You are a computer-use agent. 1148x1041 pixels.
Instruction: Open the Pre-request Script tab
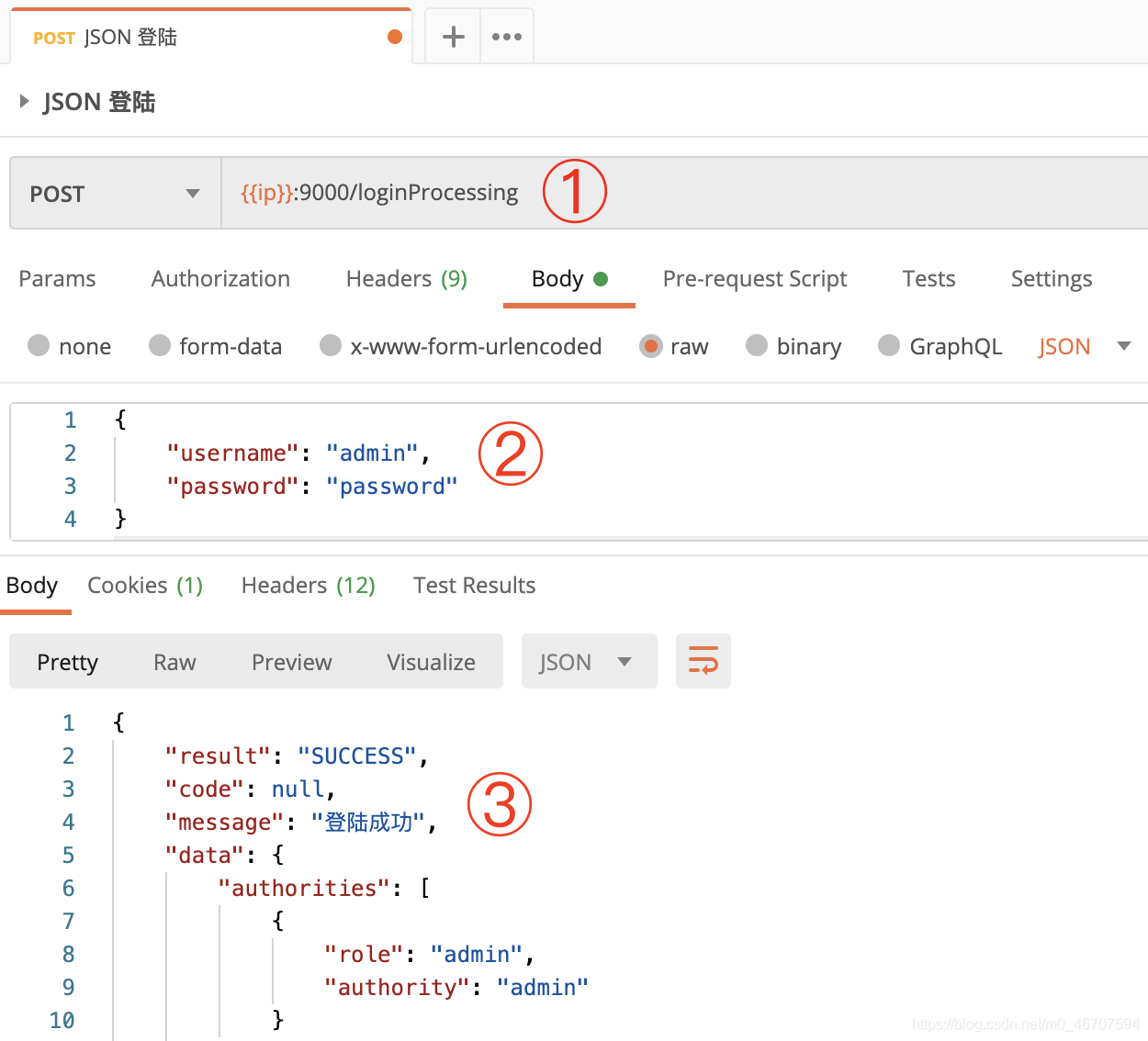[755, 279]
